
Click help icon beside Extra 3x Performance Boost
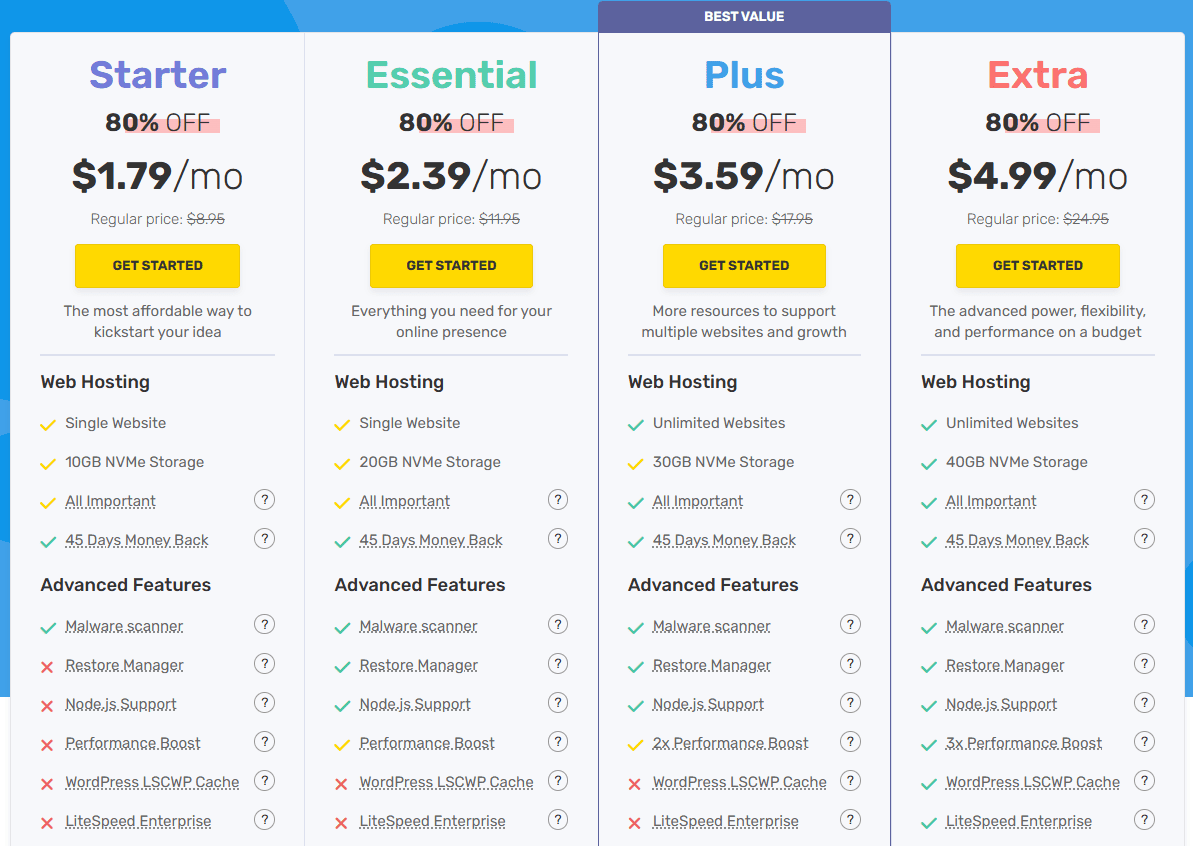[x=1144, y=742]
